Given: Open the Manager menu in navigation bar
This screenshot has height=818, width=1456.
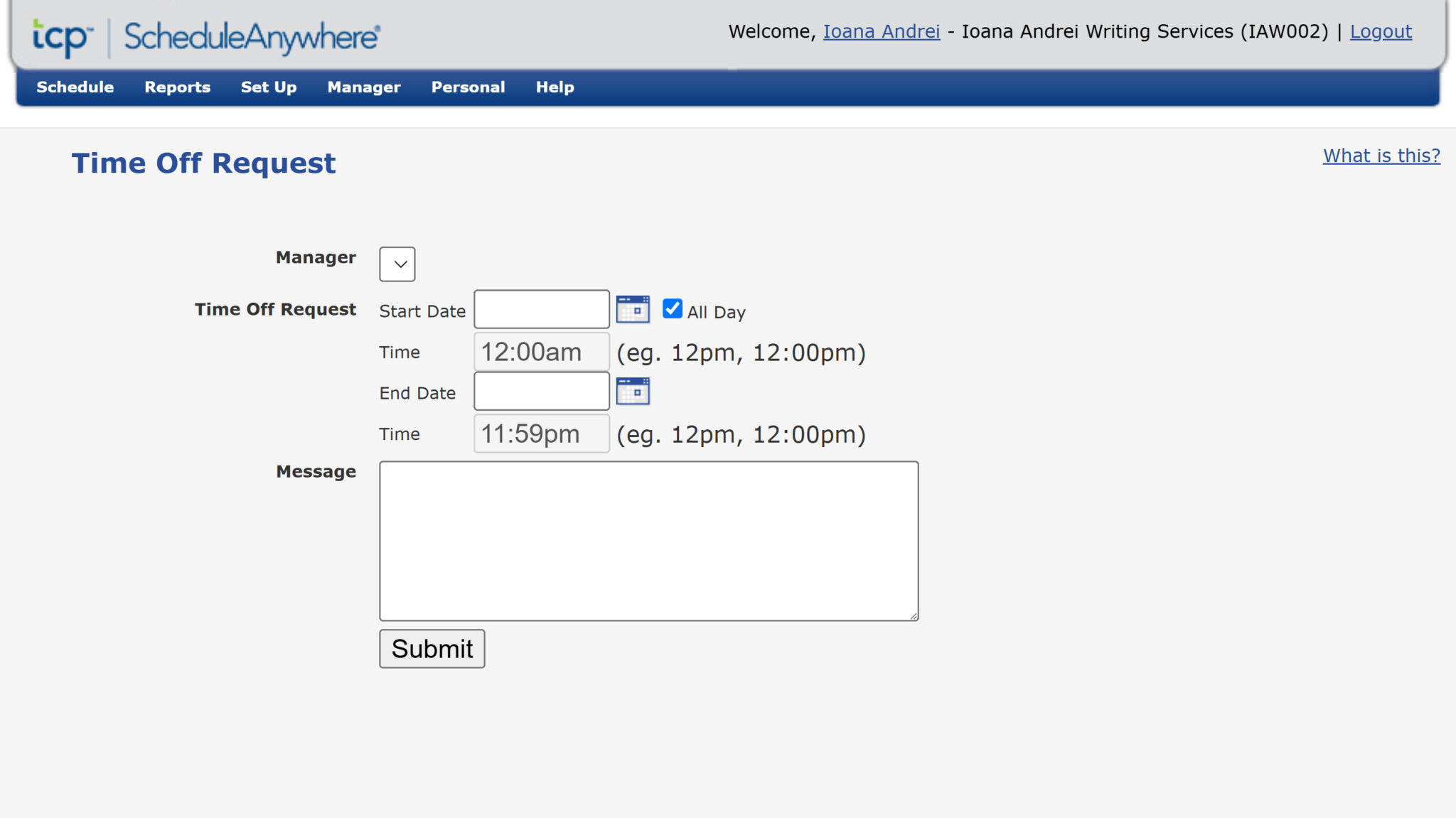Looking at the screenshot, I should (x=363, y=87).
